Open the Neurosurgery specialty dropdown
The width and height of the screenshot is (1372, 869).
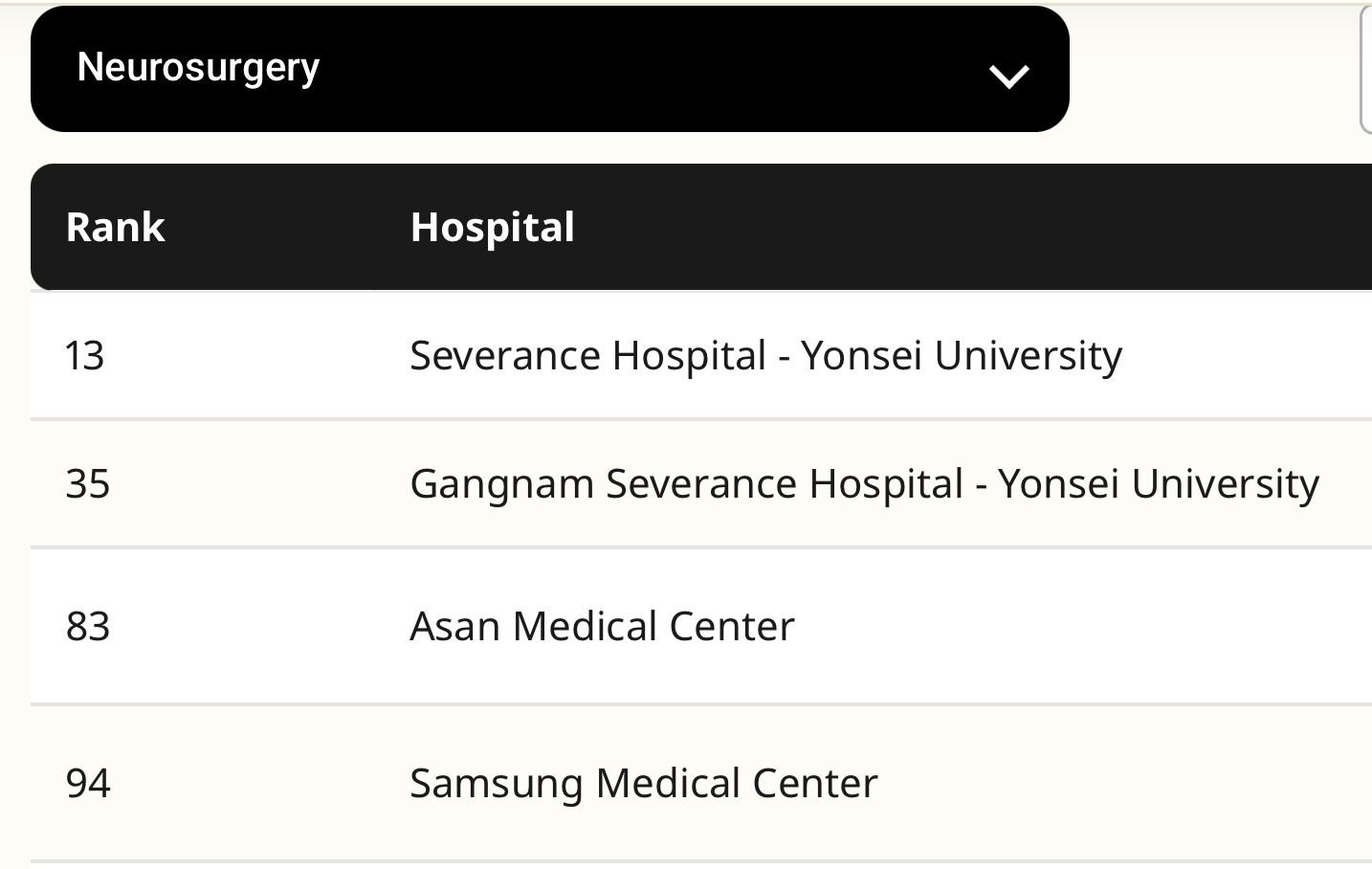[549, 69]
